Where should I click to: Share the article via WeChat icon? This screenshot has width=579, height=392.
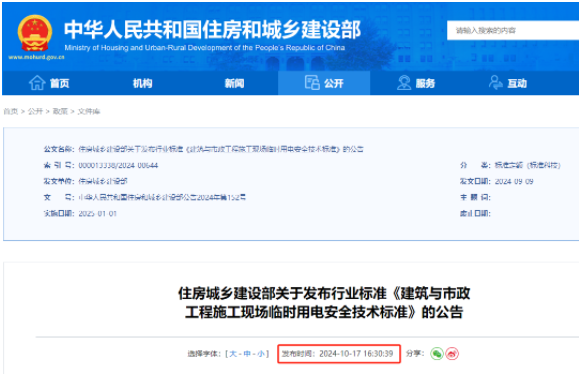[x=437, y=354]
